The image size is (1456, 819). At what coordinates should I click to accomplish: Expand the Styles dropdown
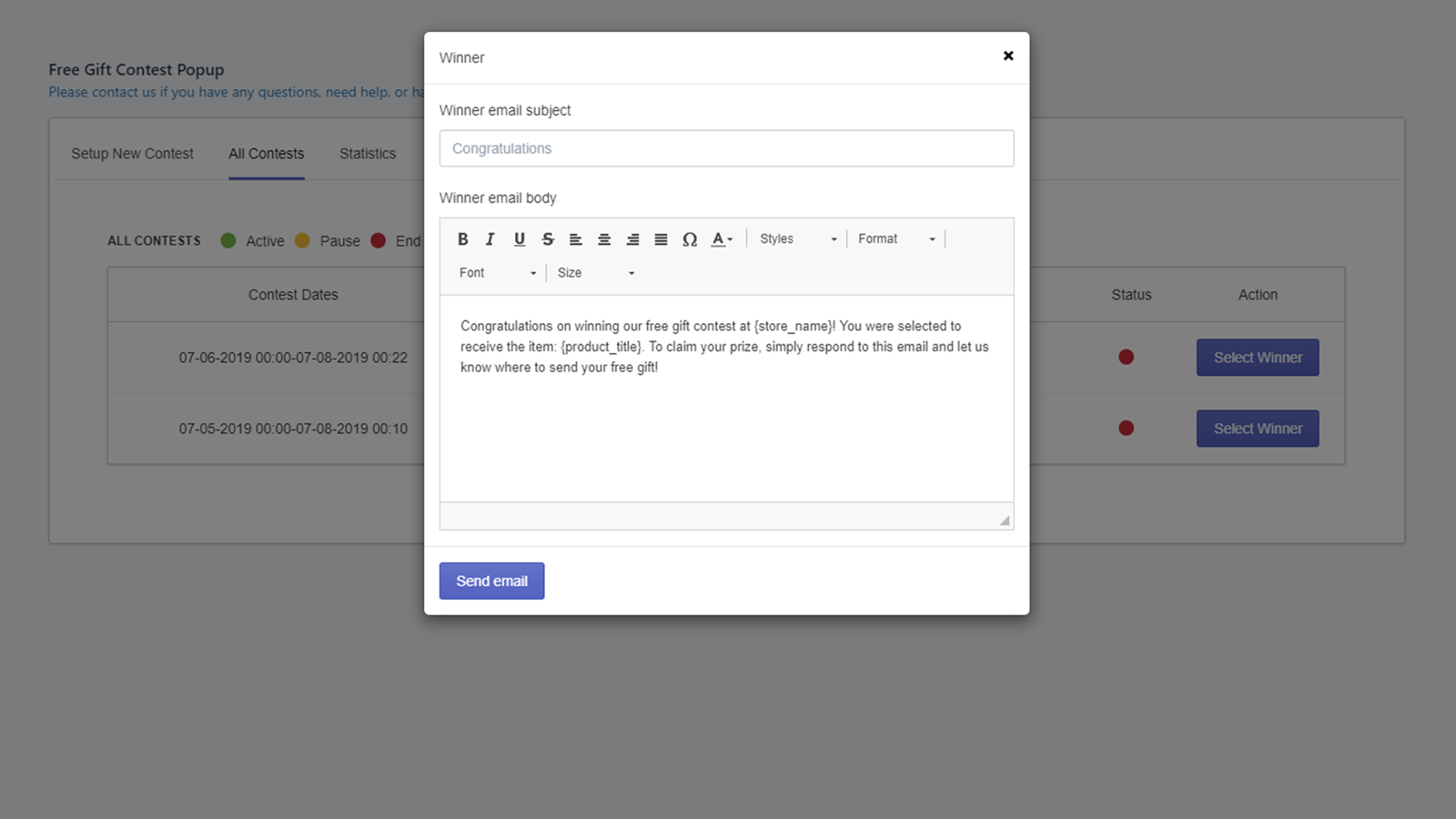(798, 239)
